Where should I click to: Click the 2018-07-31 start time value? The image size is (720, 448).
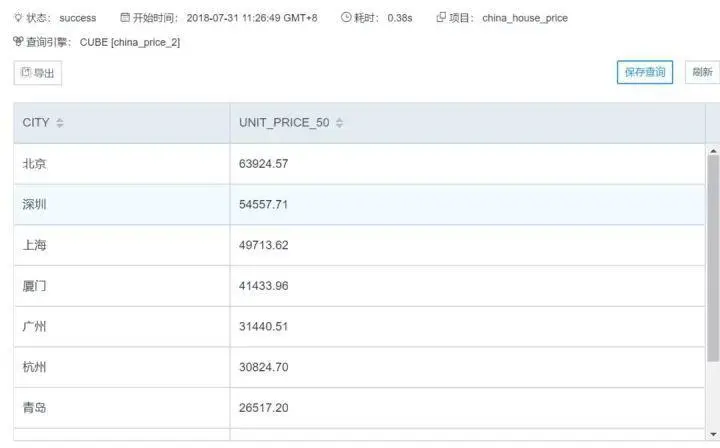(x=252, y=18)
